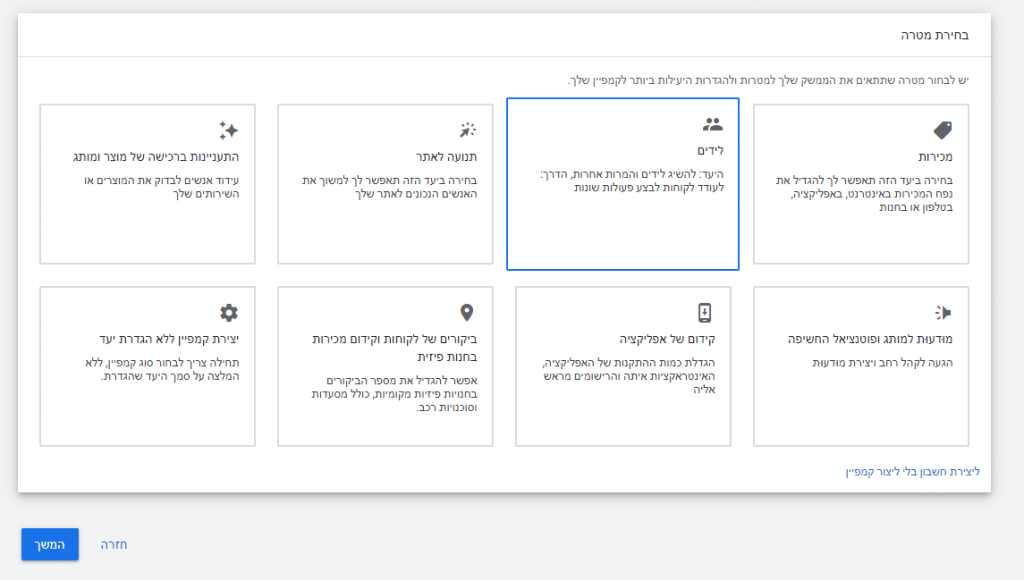Click the people icon on the לידים card
This screenshot has height=580, width=1024.
pyautogui.click(x=712, y=124)
